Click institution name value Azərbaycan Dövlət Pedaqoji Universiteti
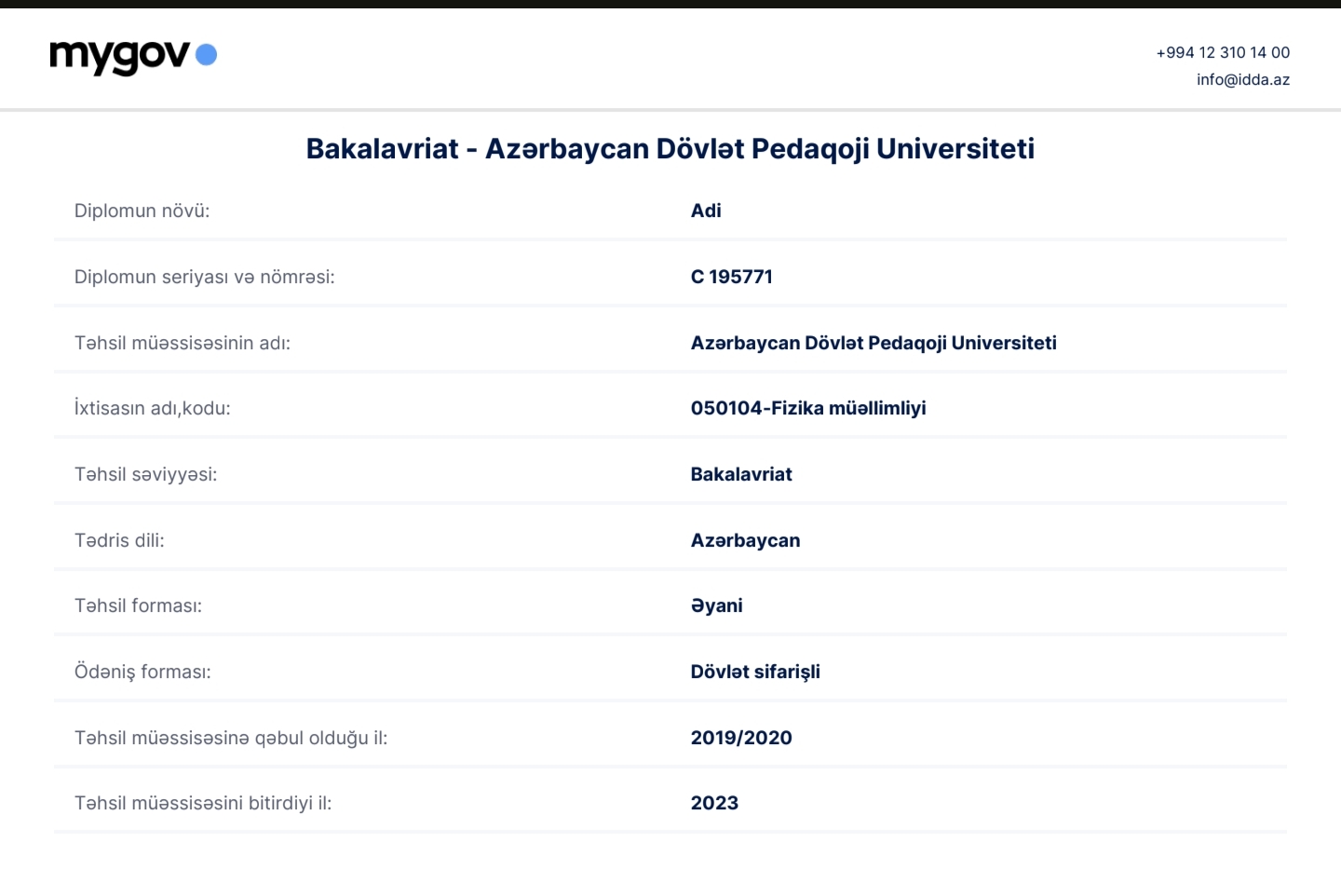 pos(873,343)
